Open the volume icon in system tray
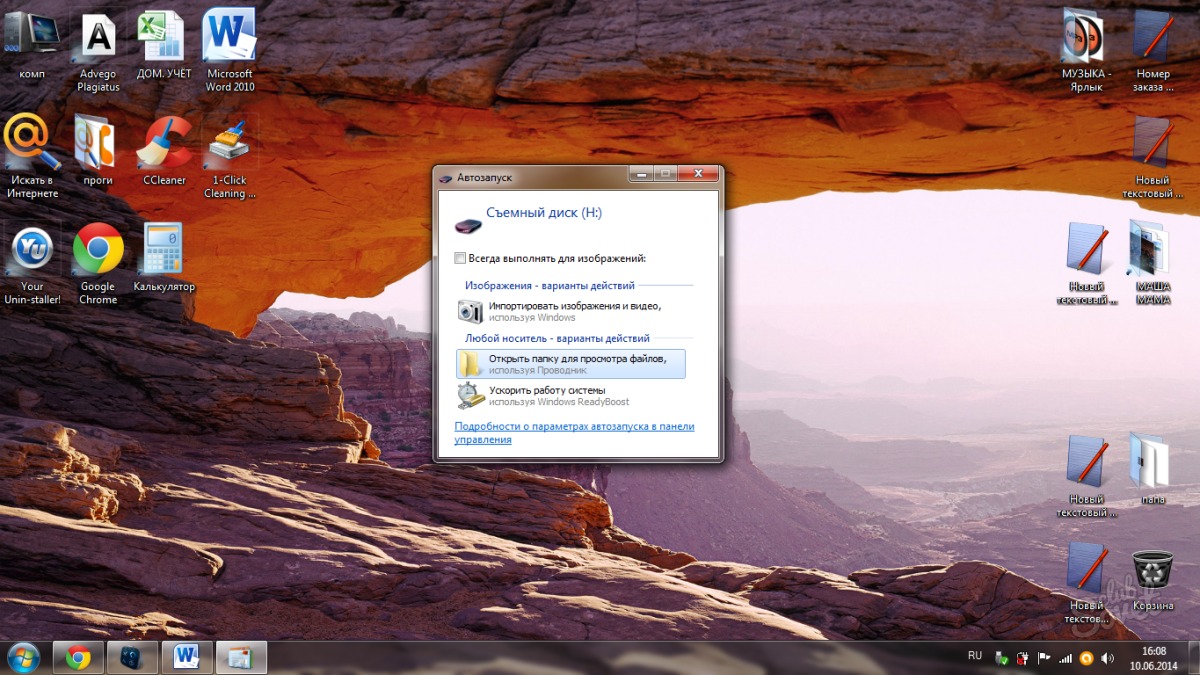 [1107, 658]
